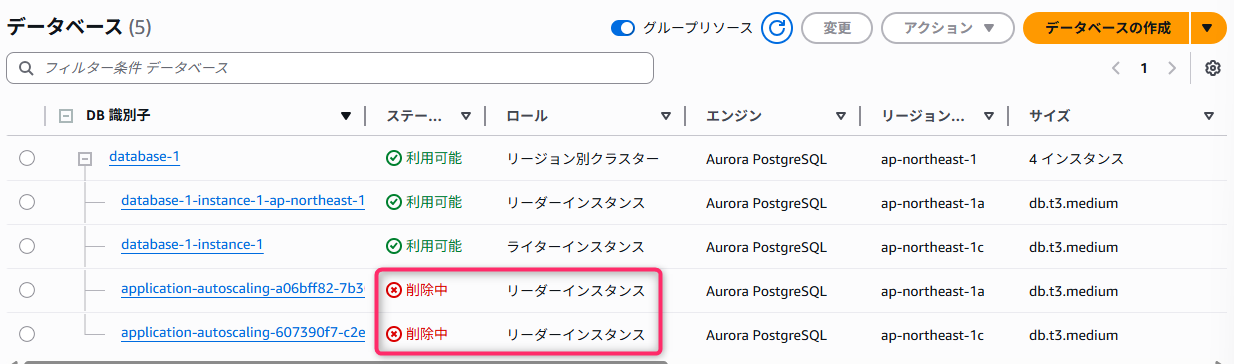Click データベースの作成 button

1107,28
